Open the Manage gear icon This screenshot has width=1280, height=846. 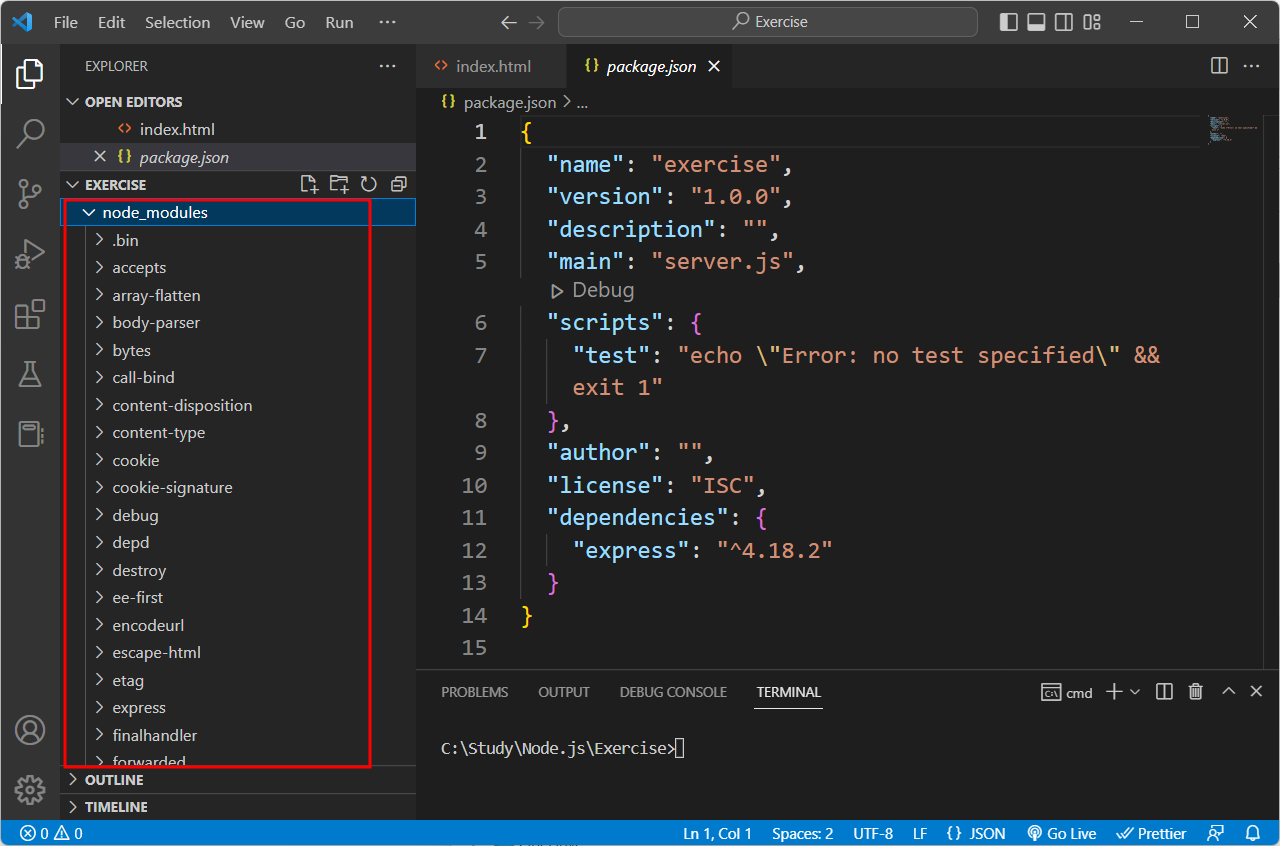30,790
